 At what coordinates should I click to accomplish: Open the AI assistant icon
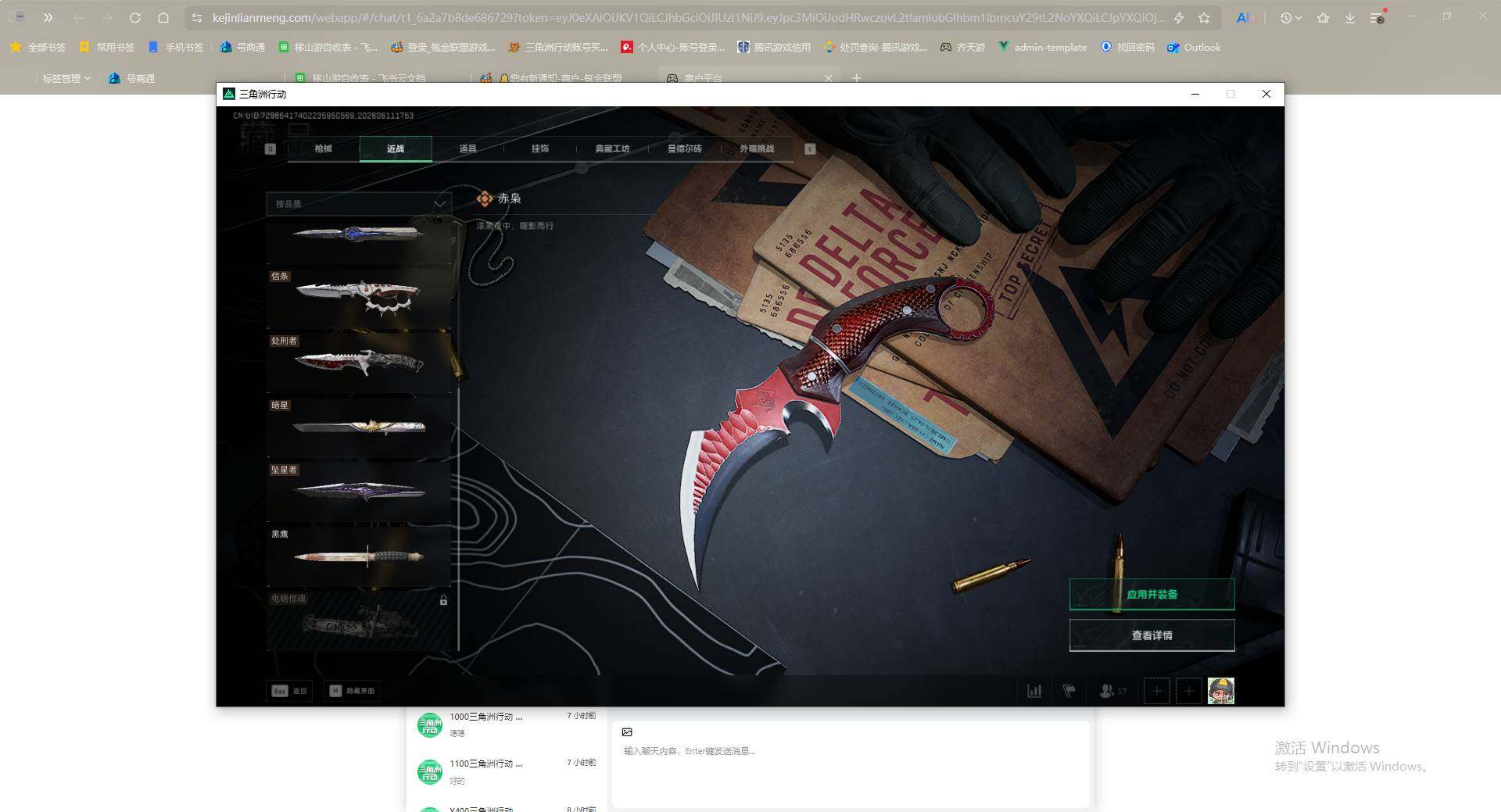[1244, 17]
